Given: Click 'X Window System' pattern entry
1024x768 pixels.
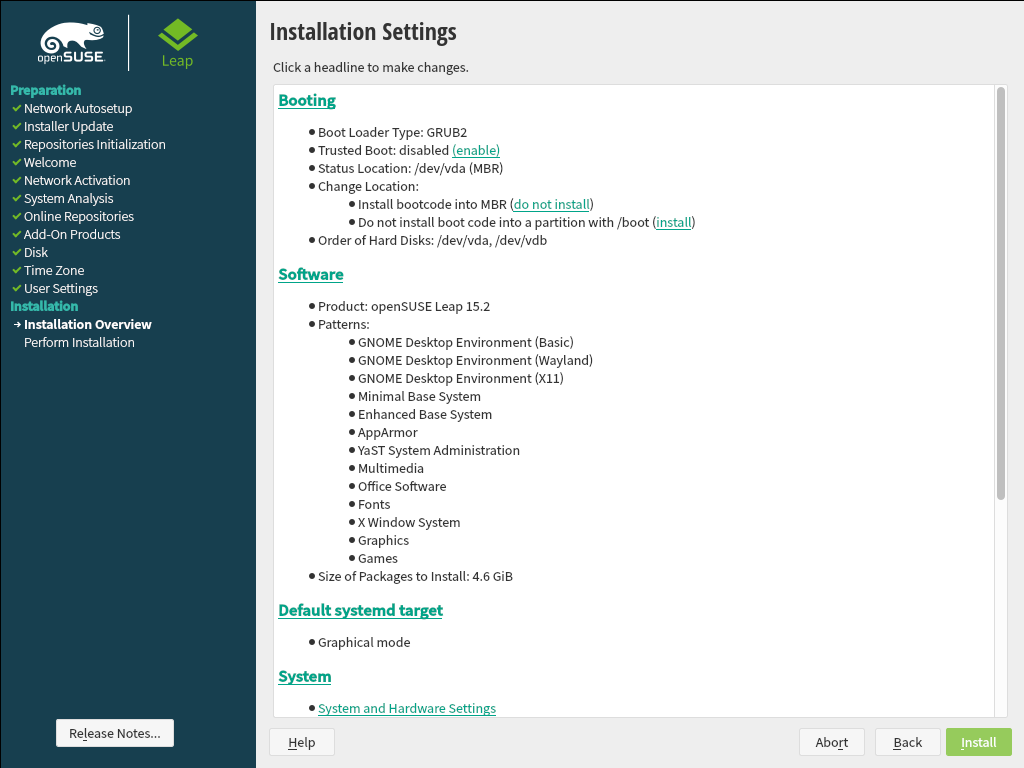Looking at the screenshot, I should [x=409, y=522].
